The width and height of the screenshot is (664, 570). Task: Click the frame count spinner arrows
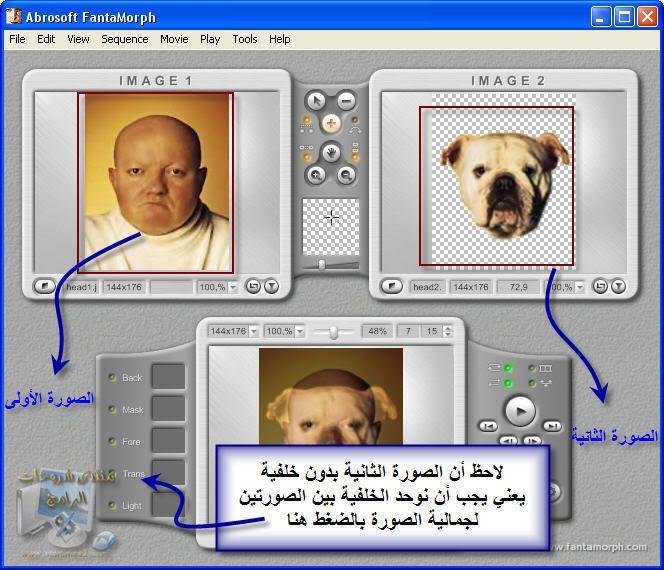(448, 331)
